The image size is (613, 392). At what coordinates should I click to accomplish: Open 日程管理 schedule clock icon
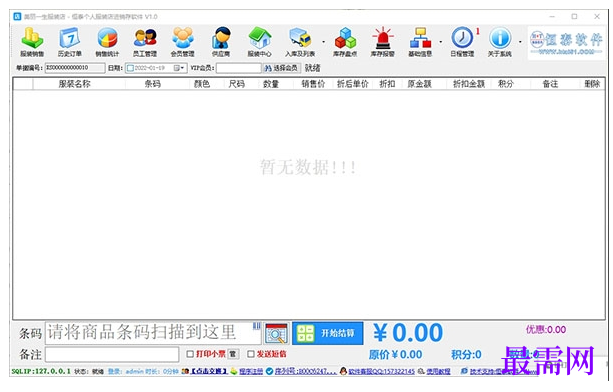click(462, 42)
